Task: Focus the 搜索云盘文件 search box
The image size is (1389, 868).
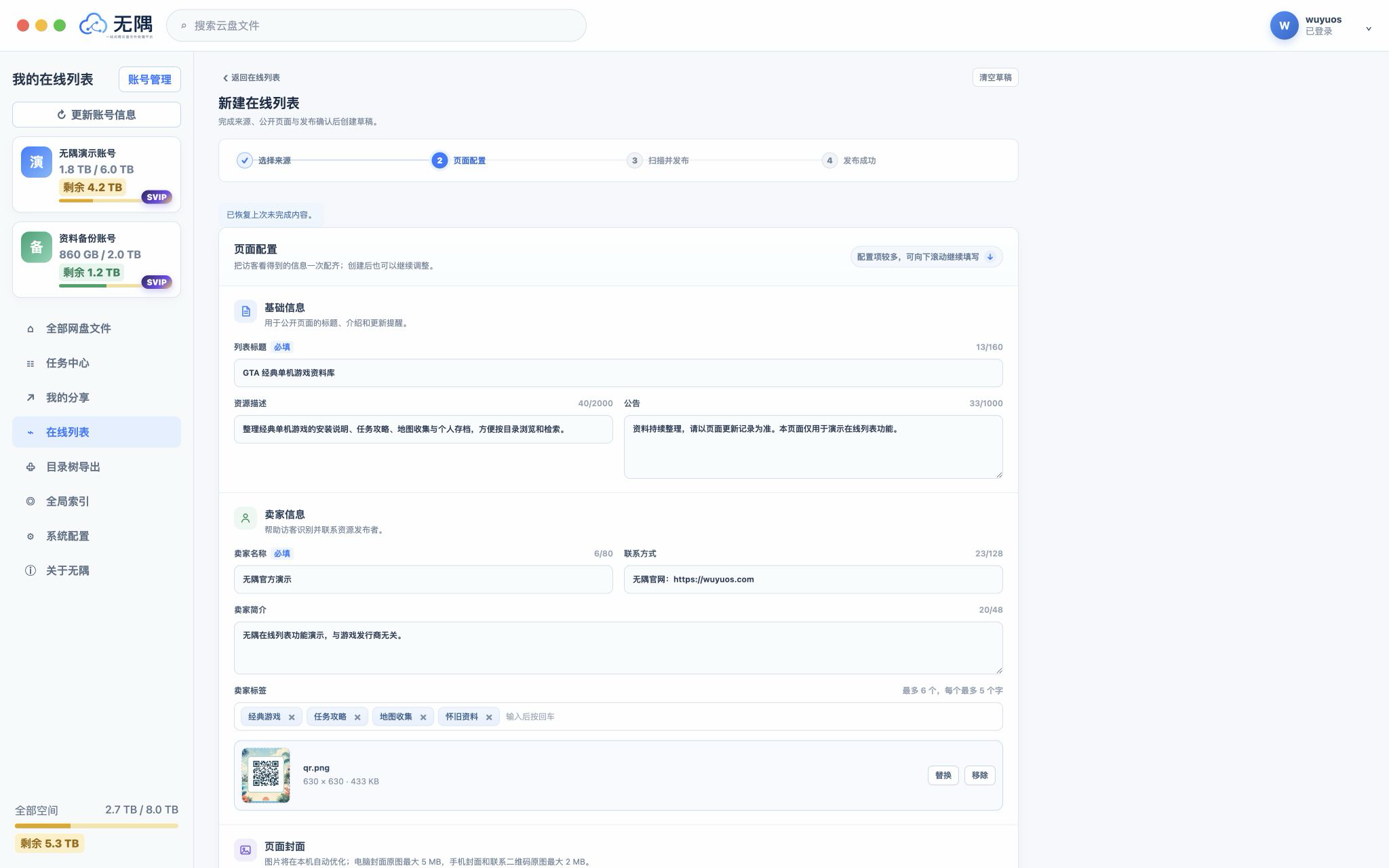Action: (376, 26)
